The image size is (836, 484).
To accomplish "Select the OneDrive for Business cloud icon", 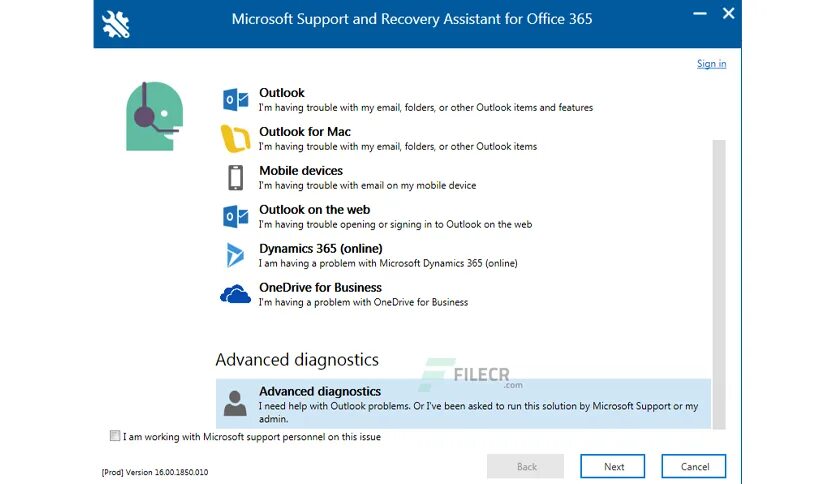I will click(x=235, y=294).
